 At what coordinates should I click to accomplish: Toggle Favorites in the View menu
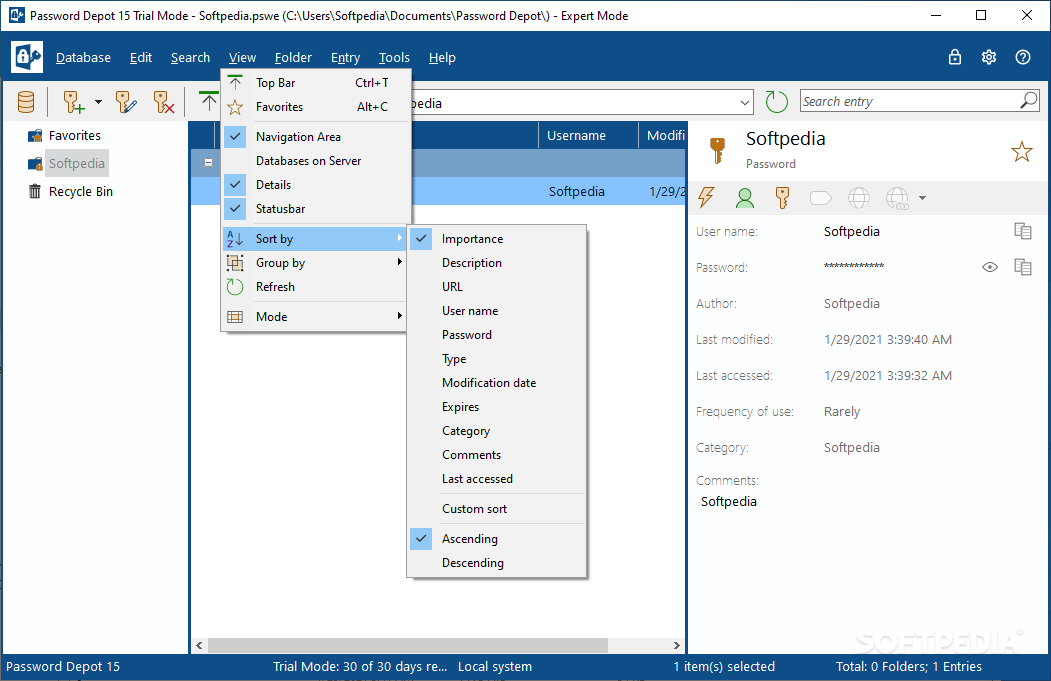(x=315, y=107)
